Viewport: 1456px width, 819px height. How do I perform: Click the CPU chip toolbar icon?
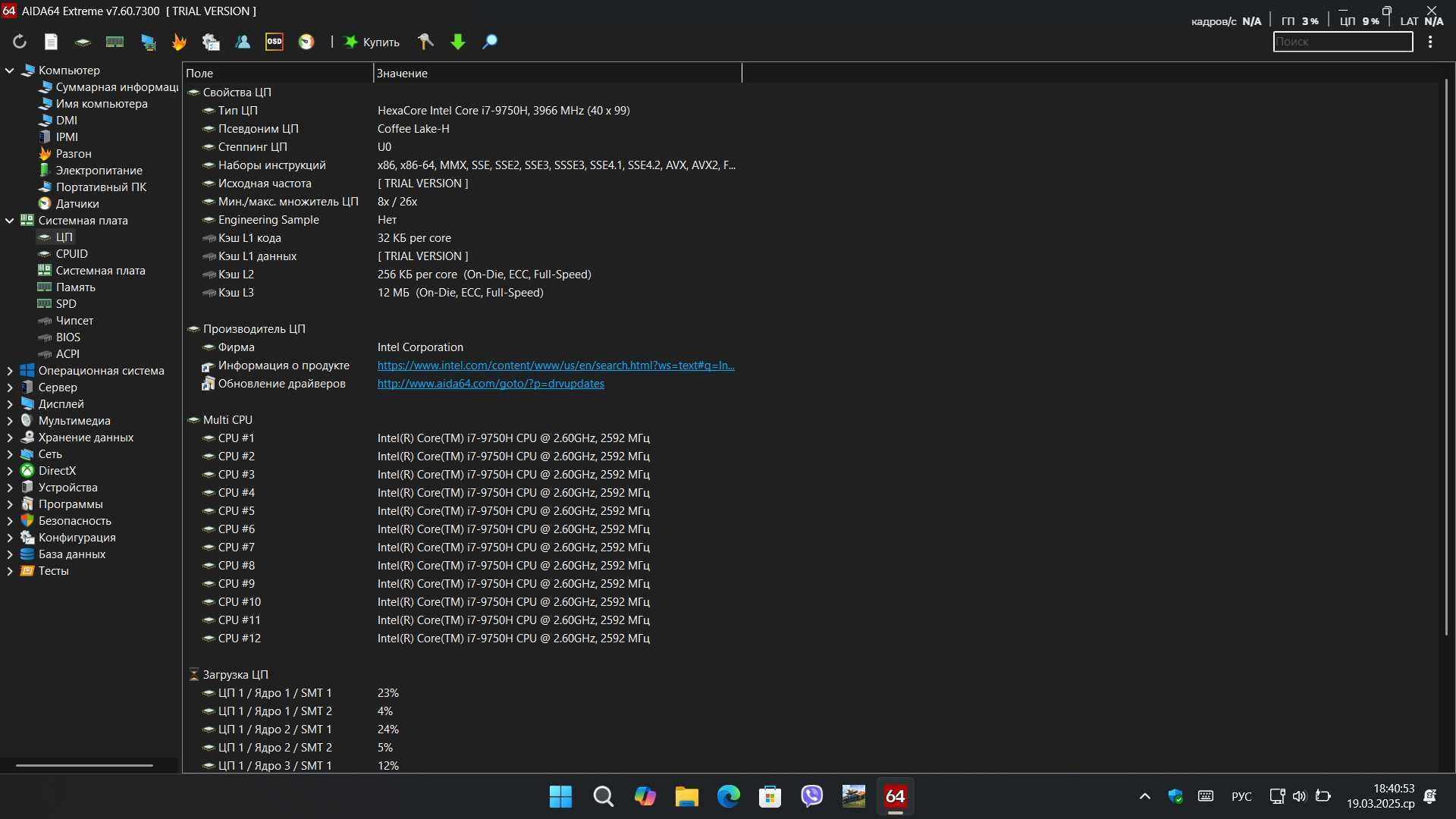click(83, 42)
